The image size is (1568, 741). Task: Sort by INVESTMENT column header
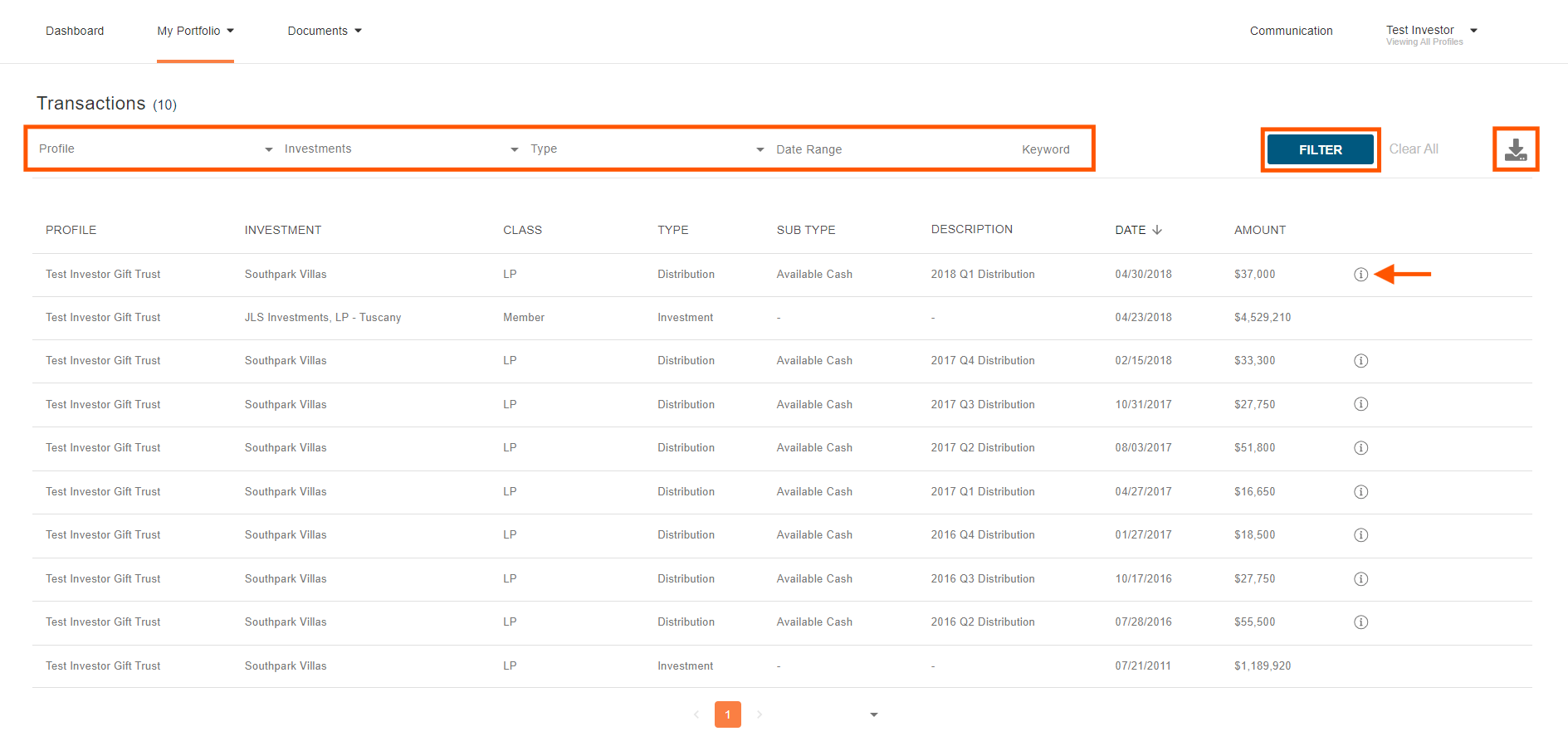283,230
